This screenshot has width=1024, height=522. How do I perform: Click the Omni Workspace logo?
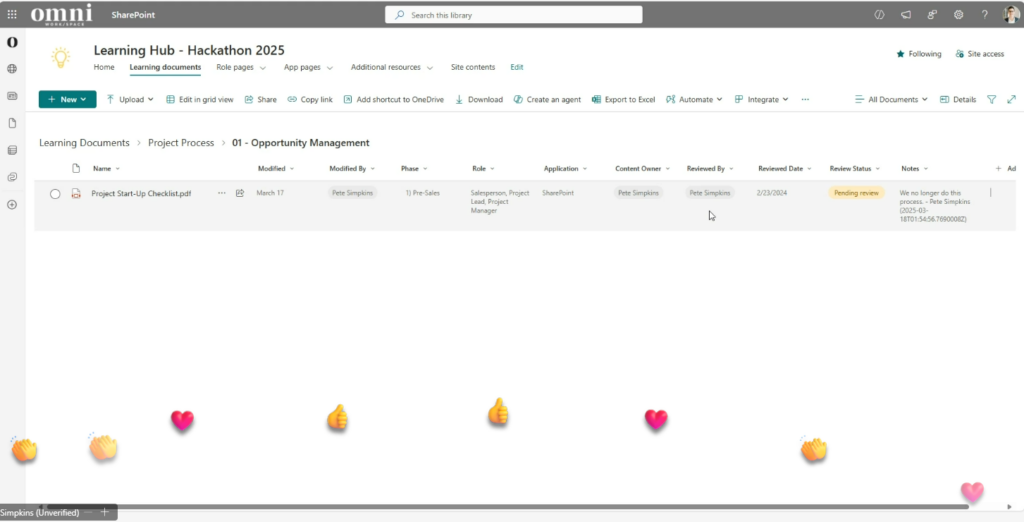click(x=61, y=14)
